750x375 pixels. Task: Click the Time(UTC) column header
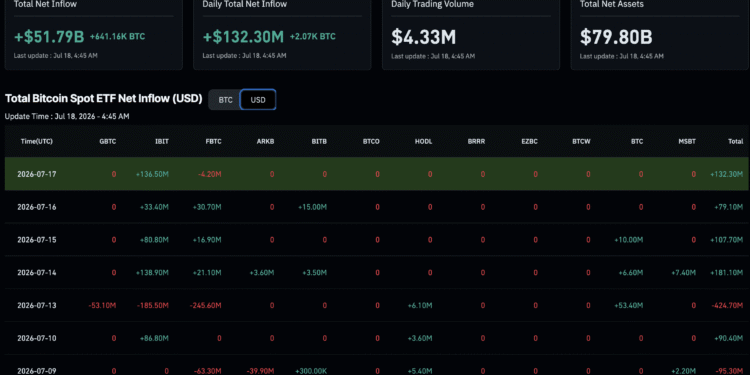pyautogui.click(x=37, y=142)
